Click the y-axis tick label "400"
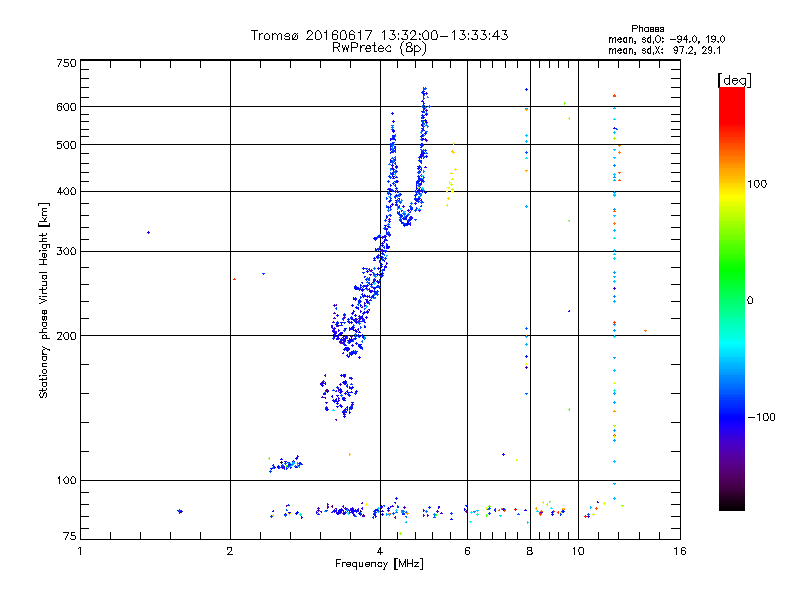800x600 pixels. click(x=66, y=192)
